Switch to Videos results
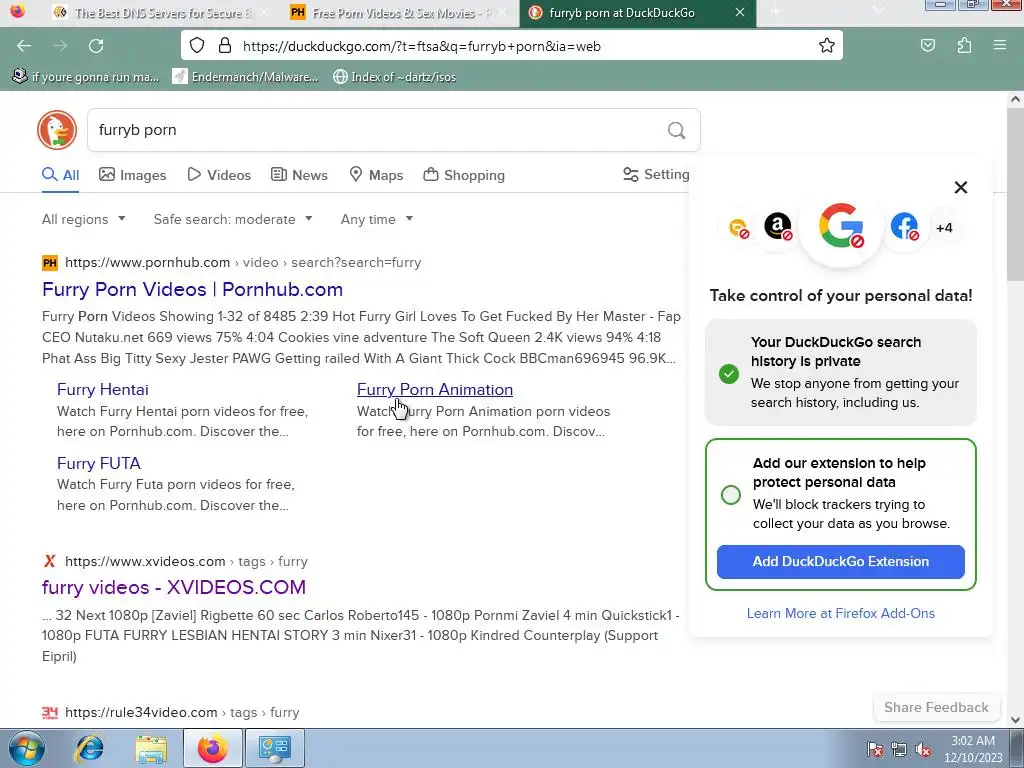The image size is (1024, 768). (x=219, y=175)
